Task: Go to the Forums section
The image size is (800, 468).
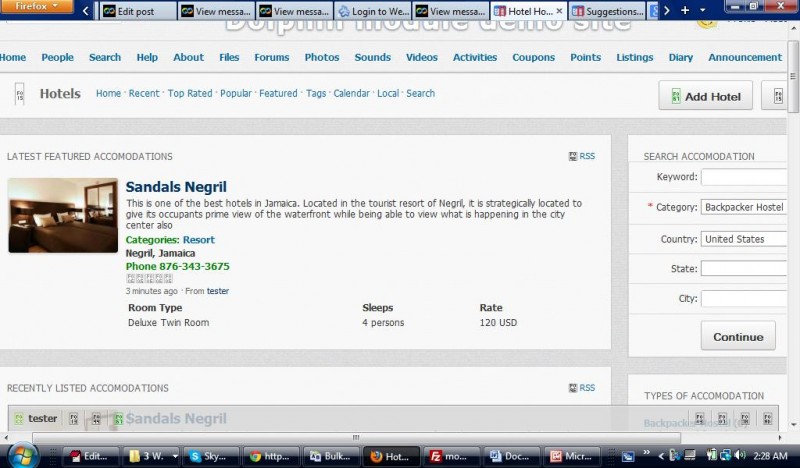Action: click(x=272, y=57)
